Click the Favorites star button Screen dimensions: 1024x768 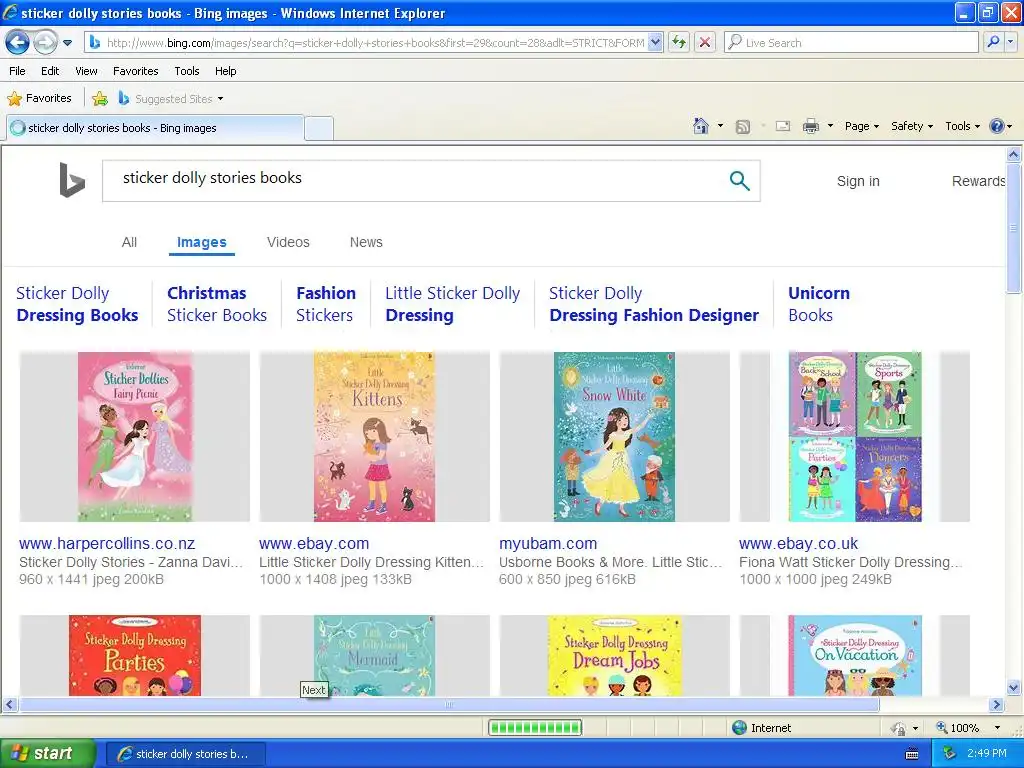coord(39,99)
